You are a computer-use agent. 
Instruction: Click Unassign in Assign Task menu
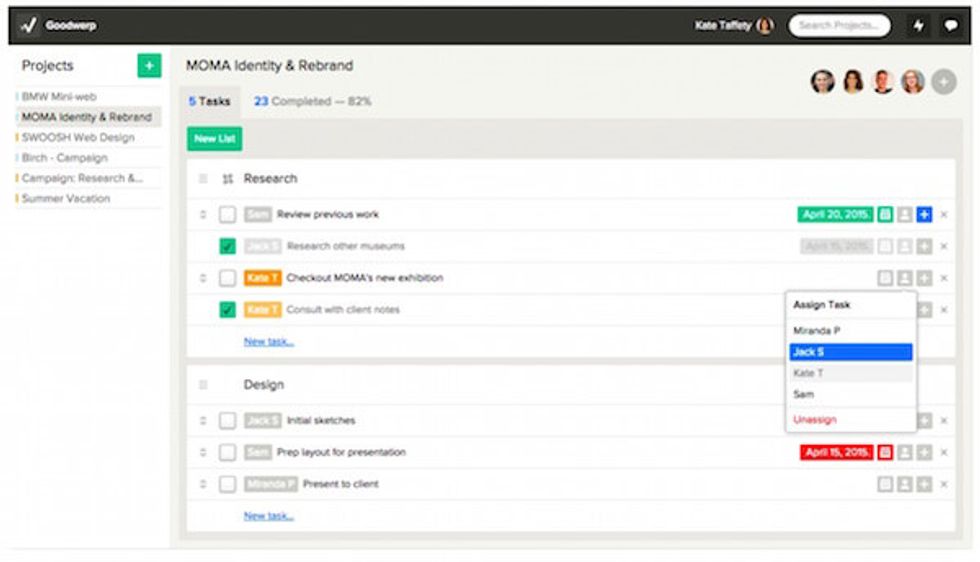coord(814,419)
